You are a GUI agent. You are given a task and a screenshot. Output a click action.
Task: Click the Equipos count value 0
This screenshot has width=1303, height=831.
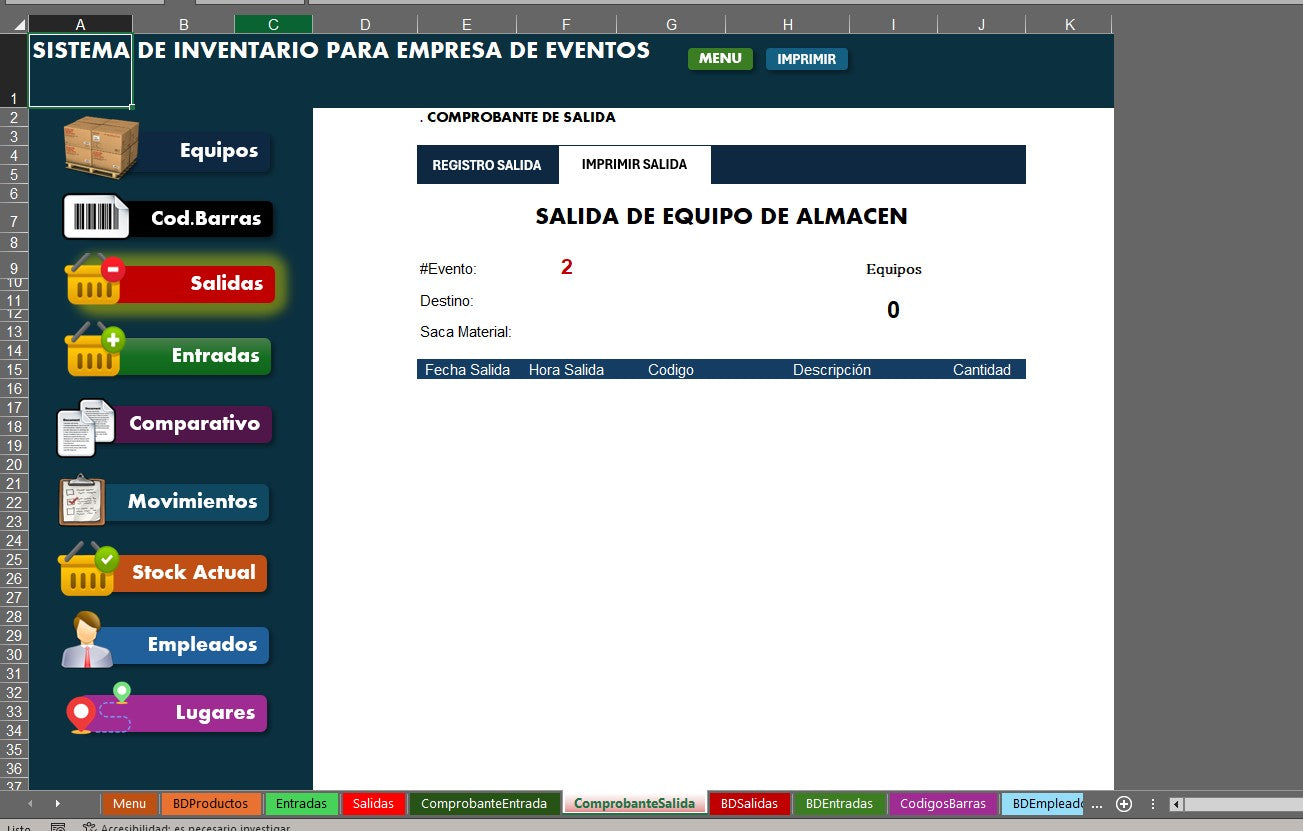pyautogui.click(x=893, y=310)
